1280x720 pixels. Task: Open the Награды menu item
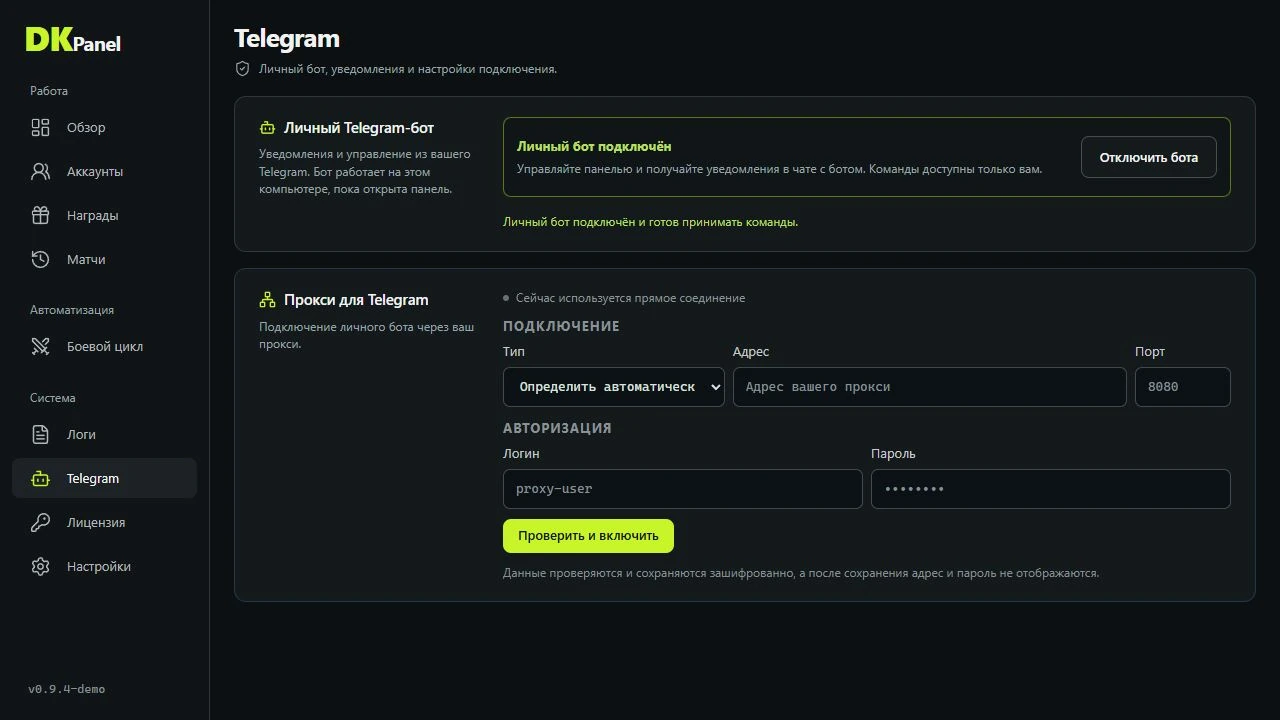point(104,215)
